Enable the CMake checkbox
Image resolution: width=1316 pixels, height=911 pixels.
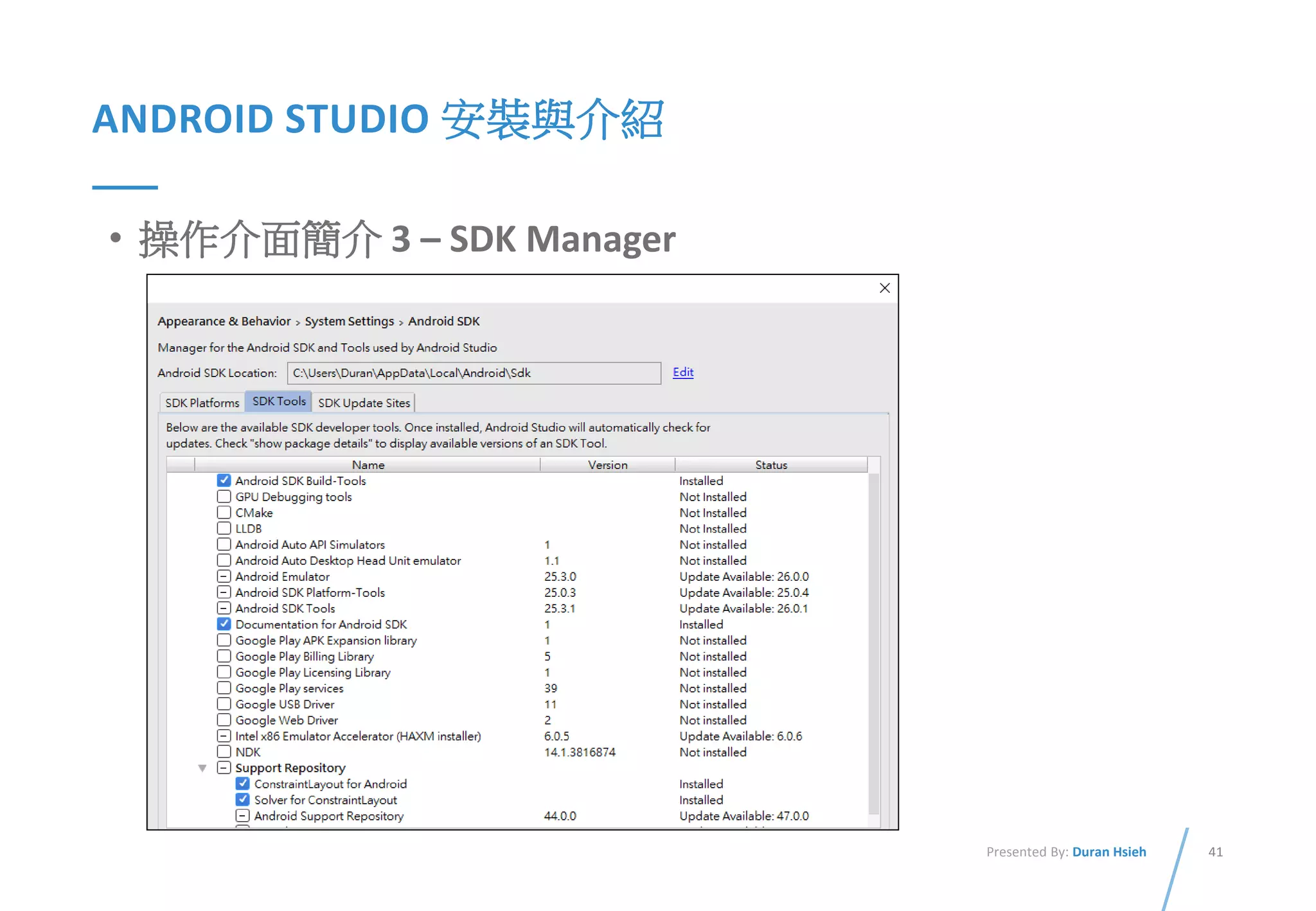click(224, 512)
